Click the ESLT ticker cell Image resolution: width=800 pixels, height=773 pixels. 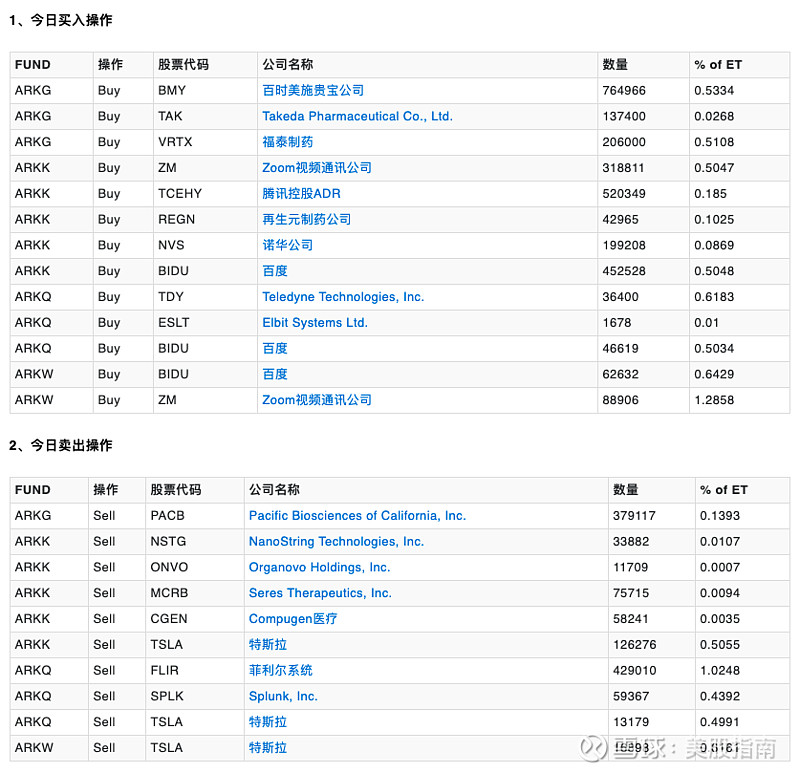click(x=205, y=322)
